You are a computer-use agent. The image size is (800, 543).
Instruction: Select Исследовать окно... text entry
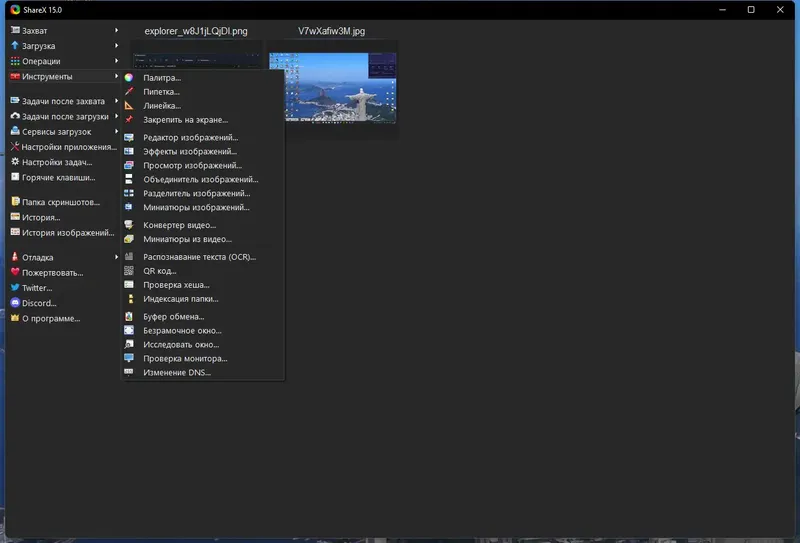pos(181,344)
